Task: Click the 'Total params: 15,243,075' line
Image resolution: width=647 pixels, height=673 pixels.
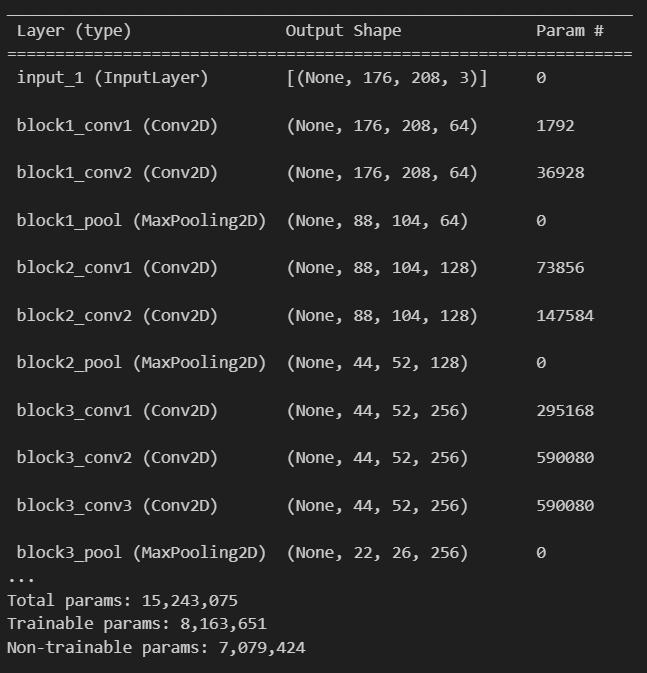Action: (122, 601)
